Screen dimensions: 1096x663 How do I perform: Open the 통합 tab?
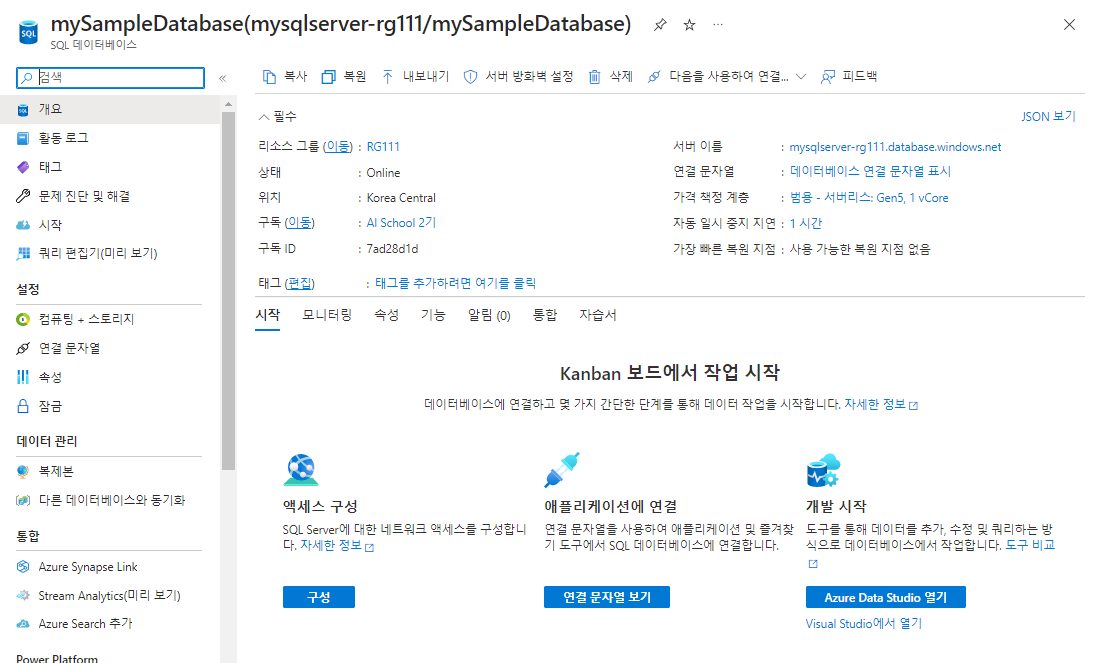pos(545,315)
